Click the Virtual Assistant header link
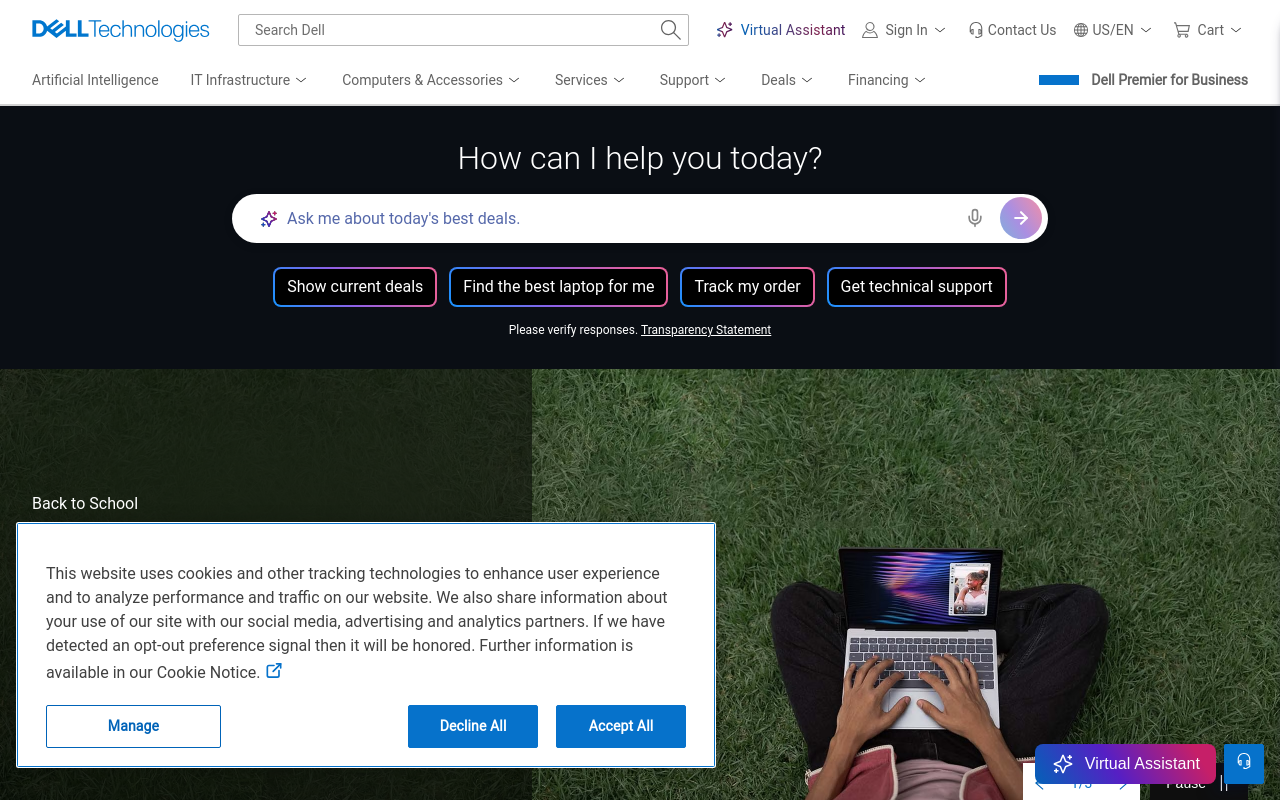 tap(781, 30)
